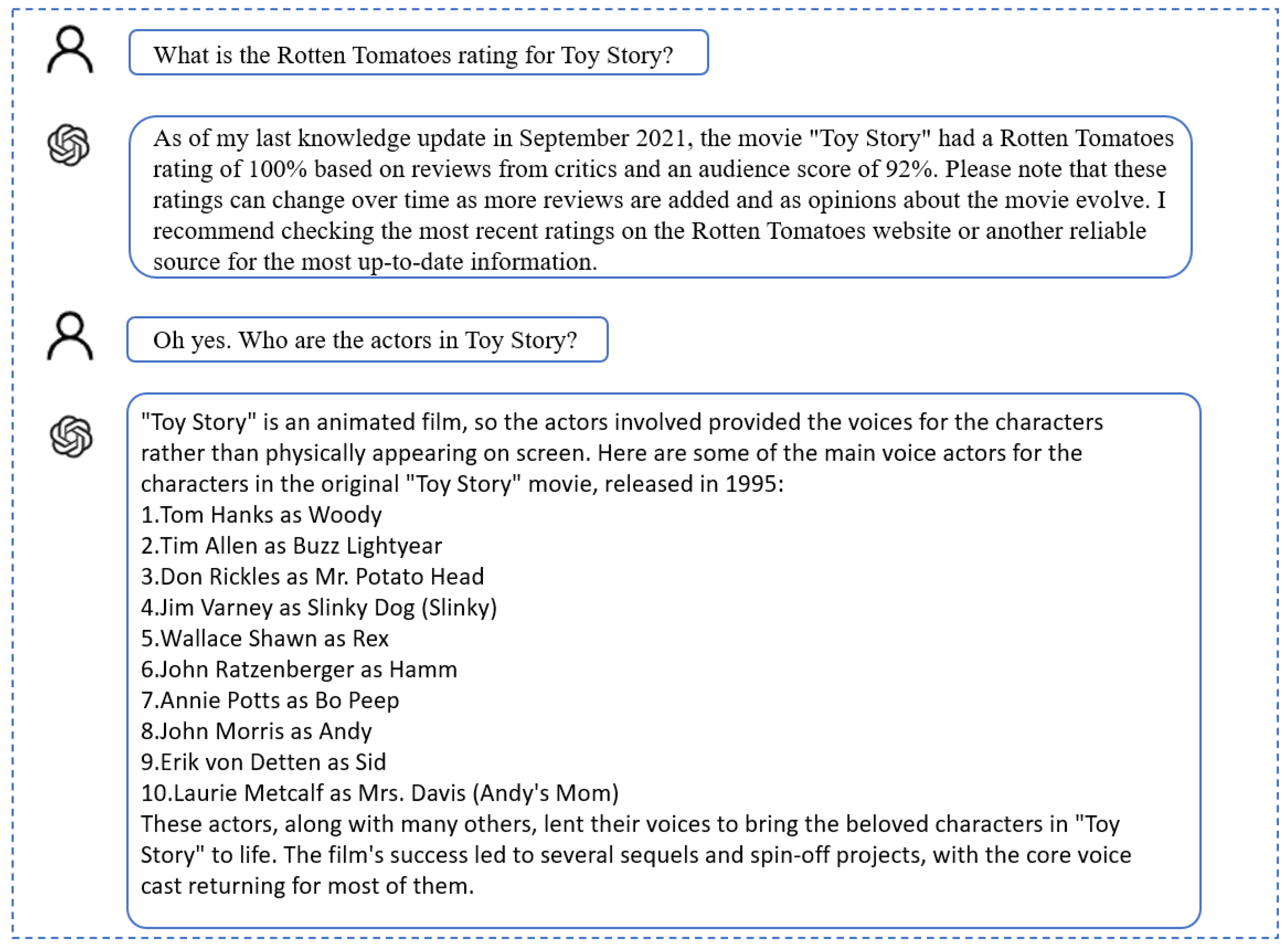
Task: Select 'Laurie Metcalf as Mrs. Davis' list item
Action: click(379, 794)
